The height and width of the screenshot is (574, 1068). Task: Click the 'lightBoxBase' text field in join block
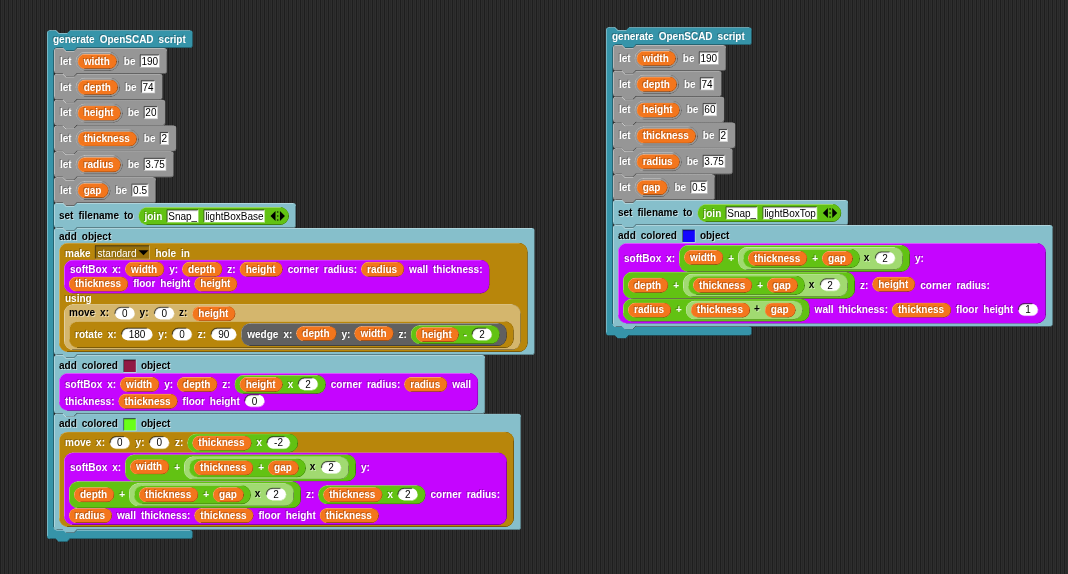tap(234, 217)
